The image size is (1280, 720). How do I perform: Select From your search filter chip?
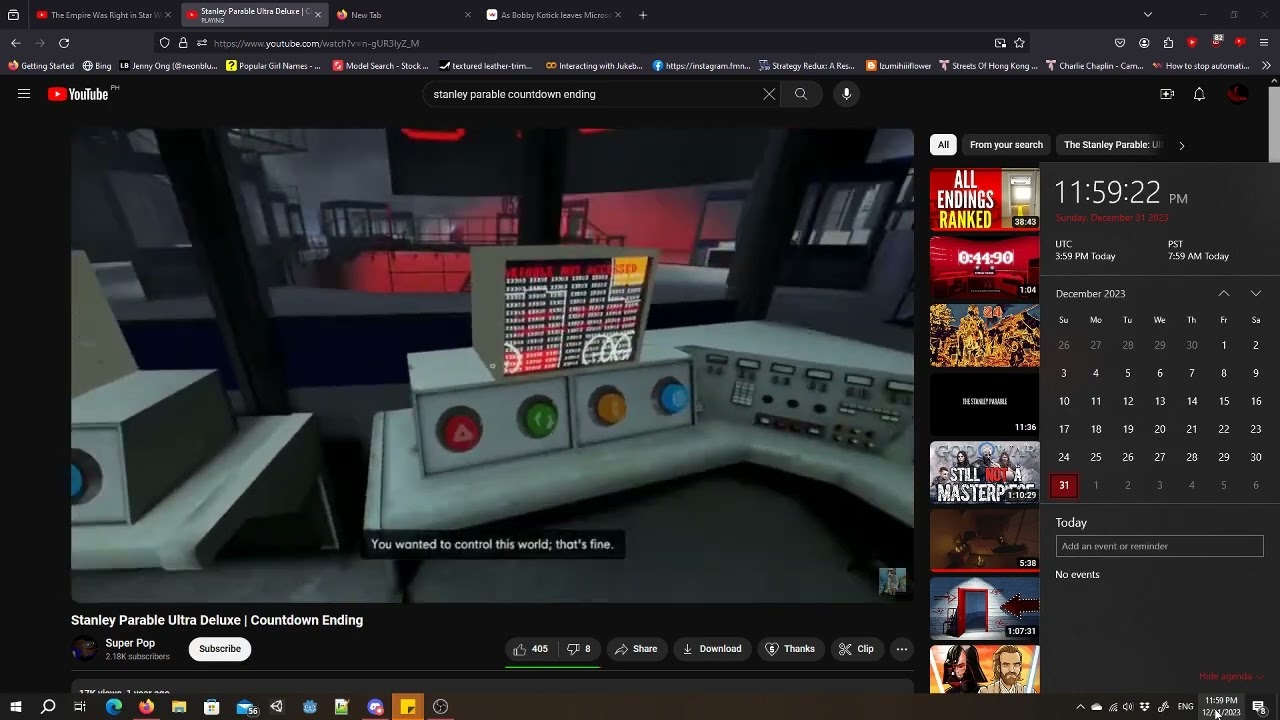(x=1006, y=145)
